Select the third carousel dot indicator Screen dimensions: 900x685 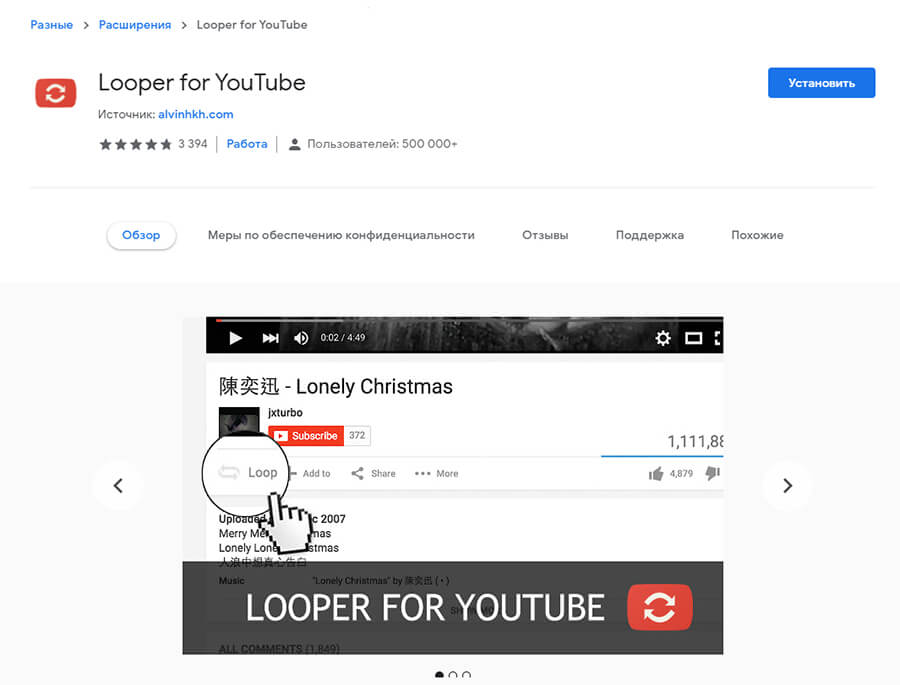pos(466,675)
